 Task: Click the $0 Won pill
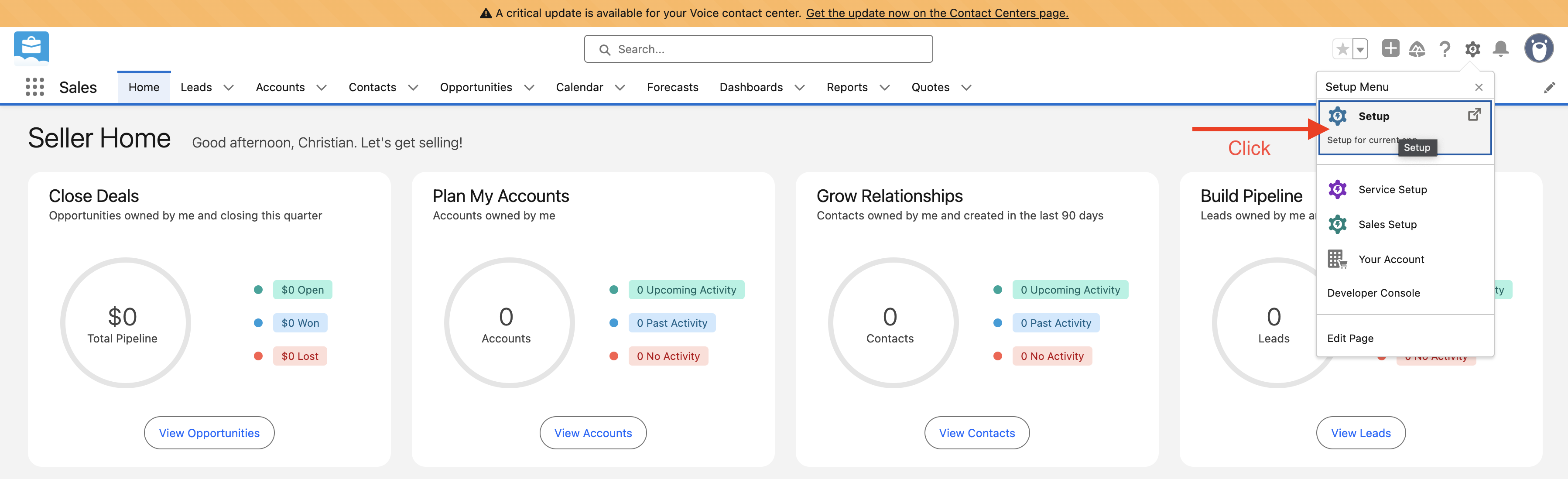tap(300, 323)
